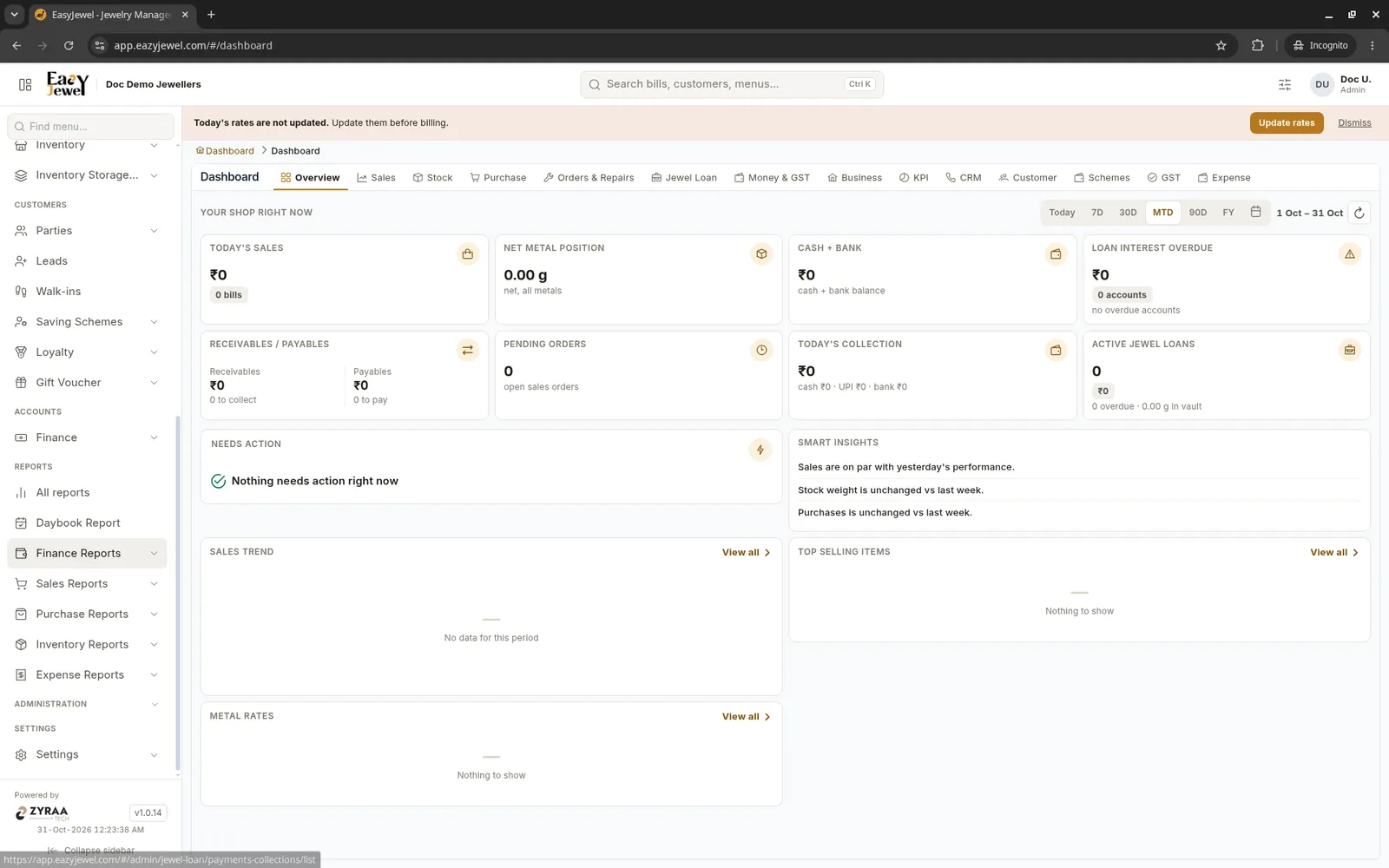The width and height of the screenshot is (1389, 868).
Task: Click the refresh icon beside the date range
Action: [1359, 213]
